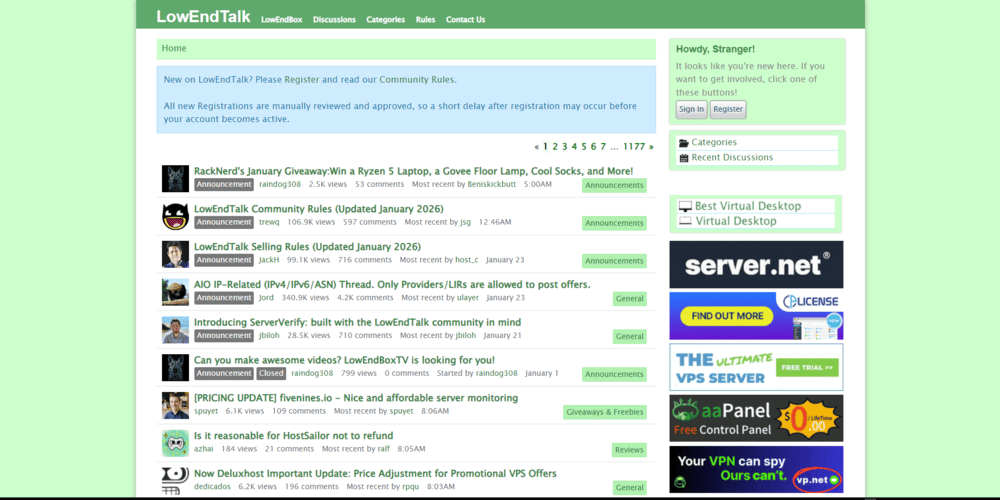
Task: Click dedicados' avatar beside Deluxhost thread
Action: pyautogui.click(x=175, y=481)
